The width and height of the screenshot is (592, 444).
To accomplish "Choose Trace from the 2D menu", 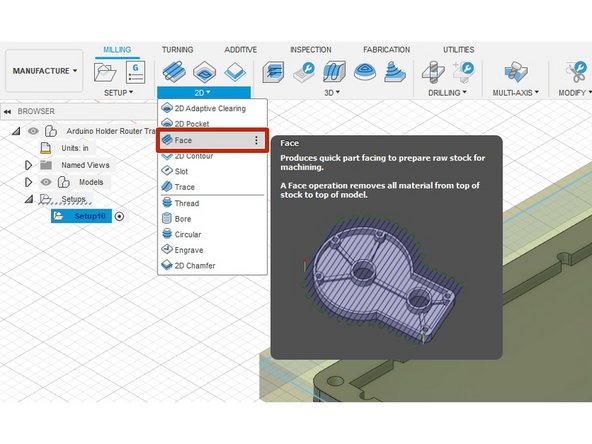I will pos(212,187).
